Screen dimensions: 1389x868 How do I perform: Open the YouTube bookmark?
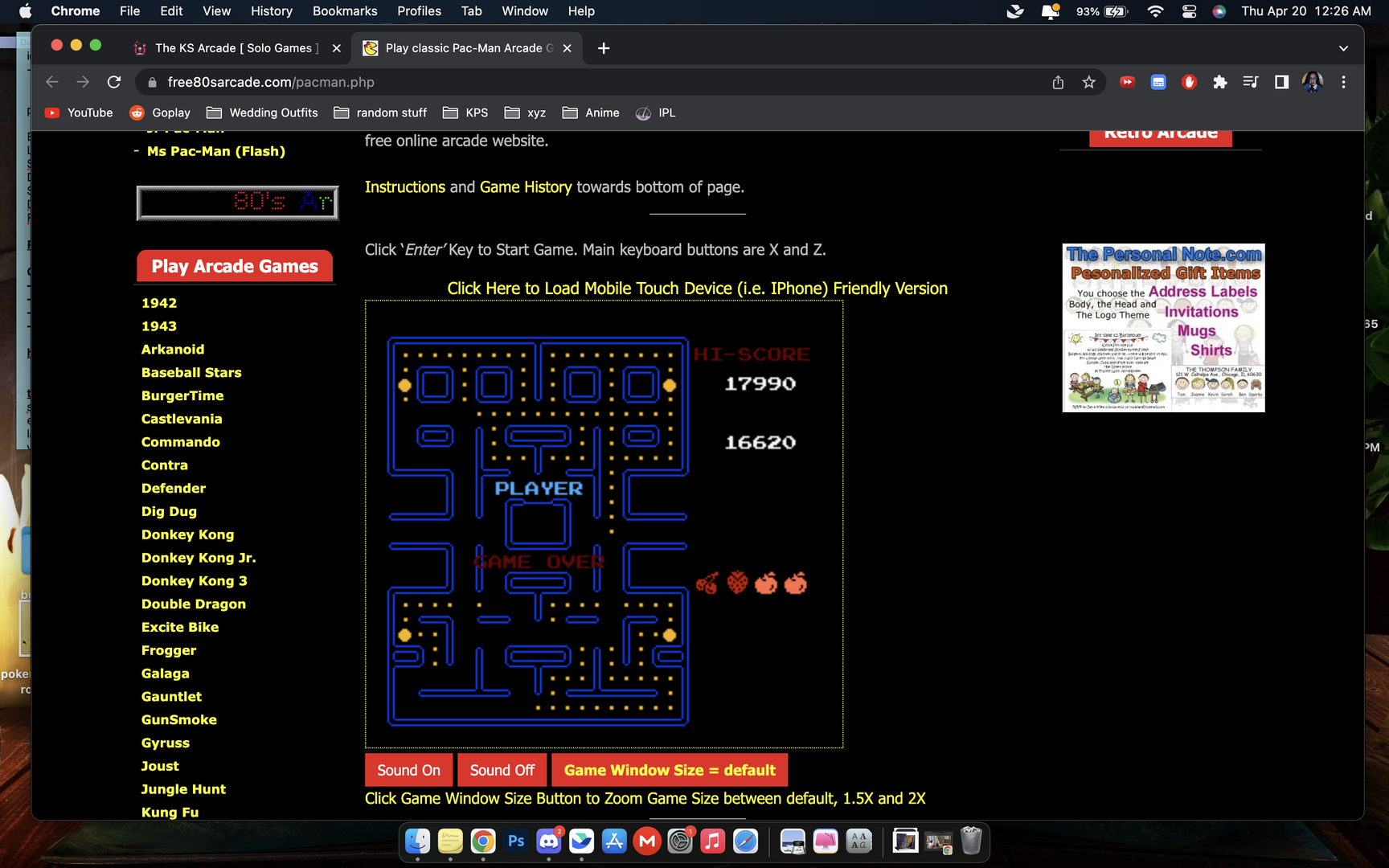coord(79,113)
